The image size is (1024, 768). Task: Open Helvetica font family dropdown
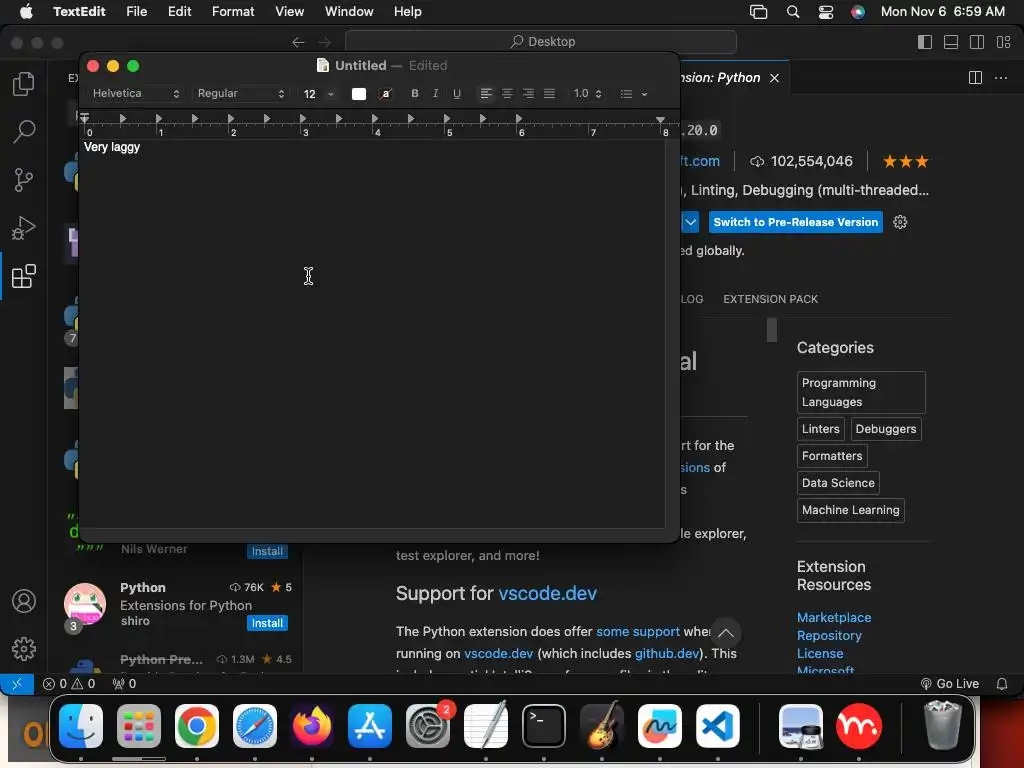[x=136, y=93]
